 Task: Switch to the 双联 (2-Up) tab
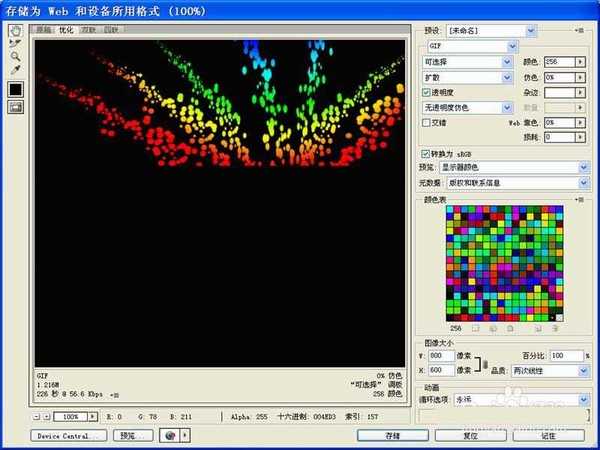click(89, 30)
